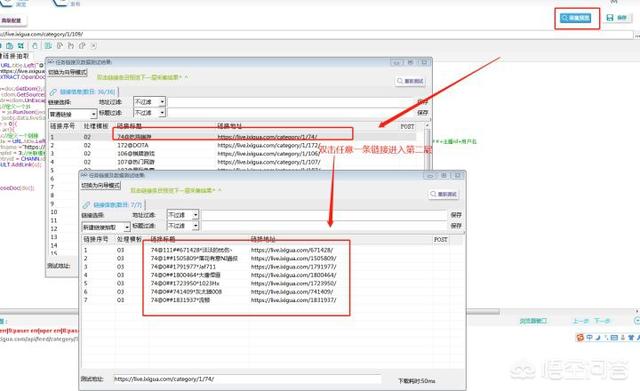Open the 7/7 link info tab in front window
The width and height of the screenshot is (640, 391).
(x=113, y=205)
